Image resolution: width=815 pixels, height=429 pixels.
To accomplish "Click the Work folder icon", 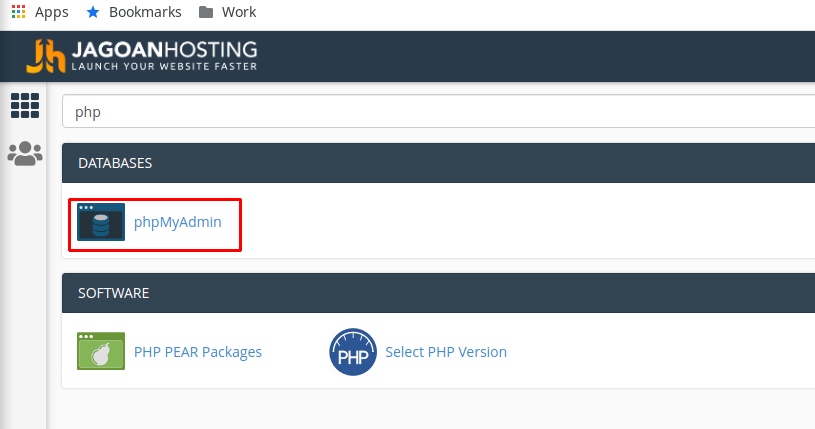I will coord(205,12).
